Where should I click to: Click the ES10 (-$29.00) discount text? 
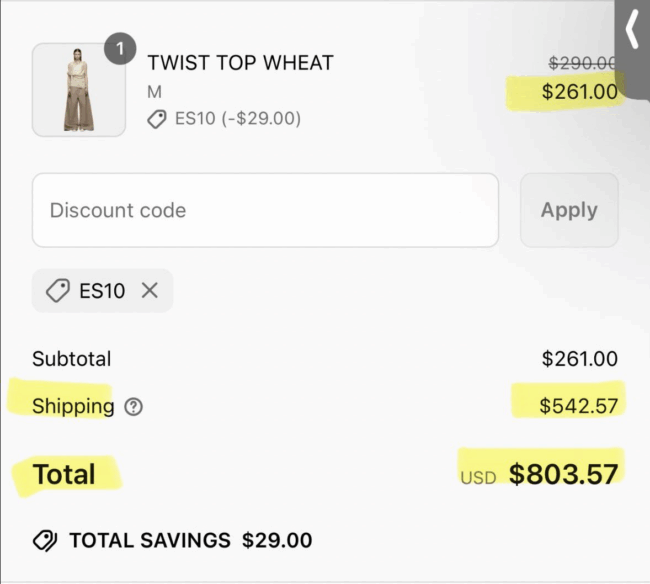click(238, 119)
